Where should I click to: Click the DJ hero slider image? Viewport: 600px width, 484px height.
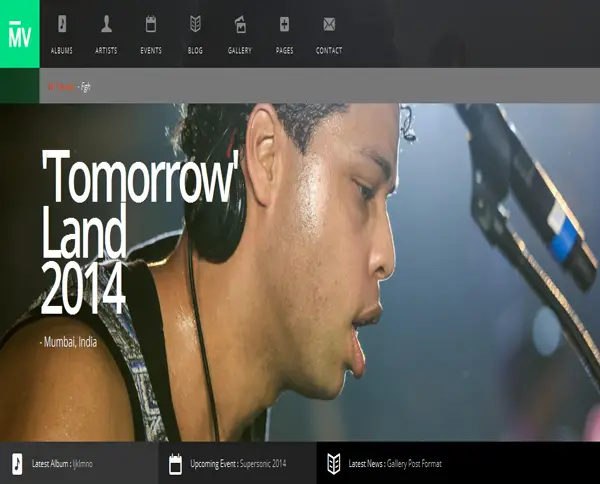[300, 272]
